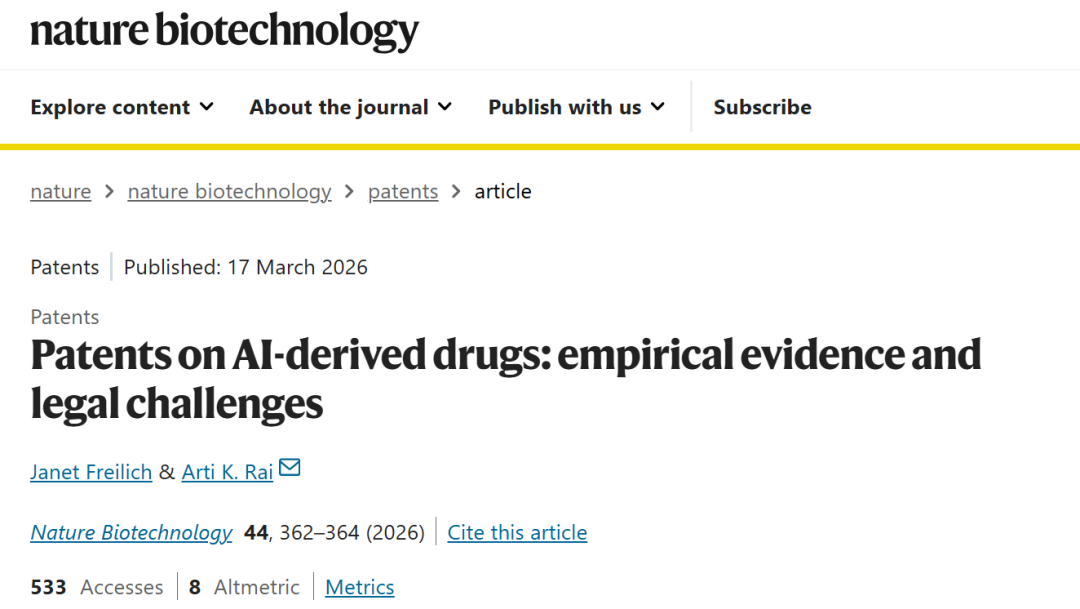This screenshot has height=609, width=1080.
Task: Click the chevron after Publish with us
Action: [658, 106]
